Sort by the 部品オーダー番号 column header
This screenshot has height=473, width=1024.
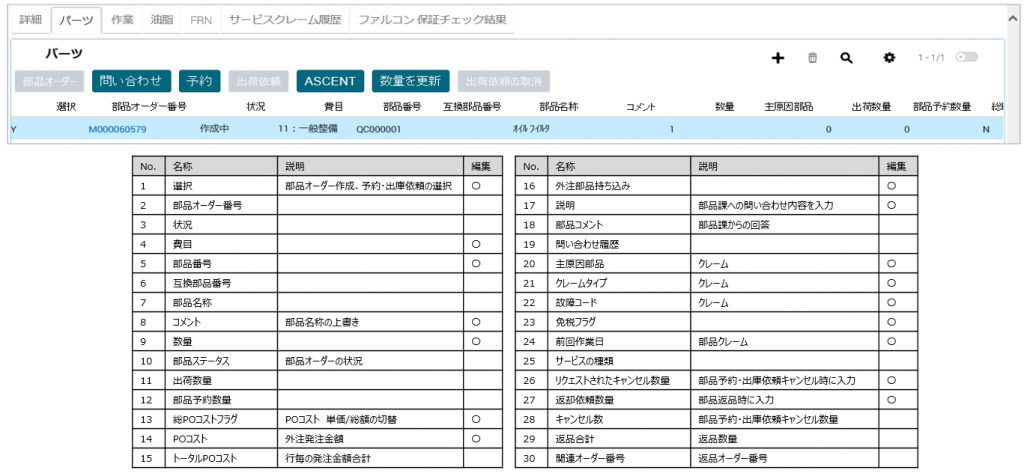tap(149, 106)
